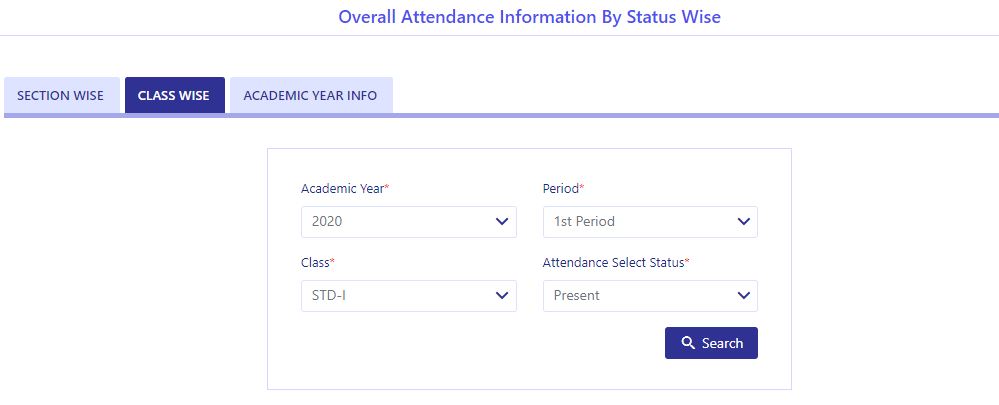Viewport: 999px width, 405px height.
Task: Click the magnifier icon in Search button
Action: tap(688, 343)
